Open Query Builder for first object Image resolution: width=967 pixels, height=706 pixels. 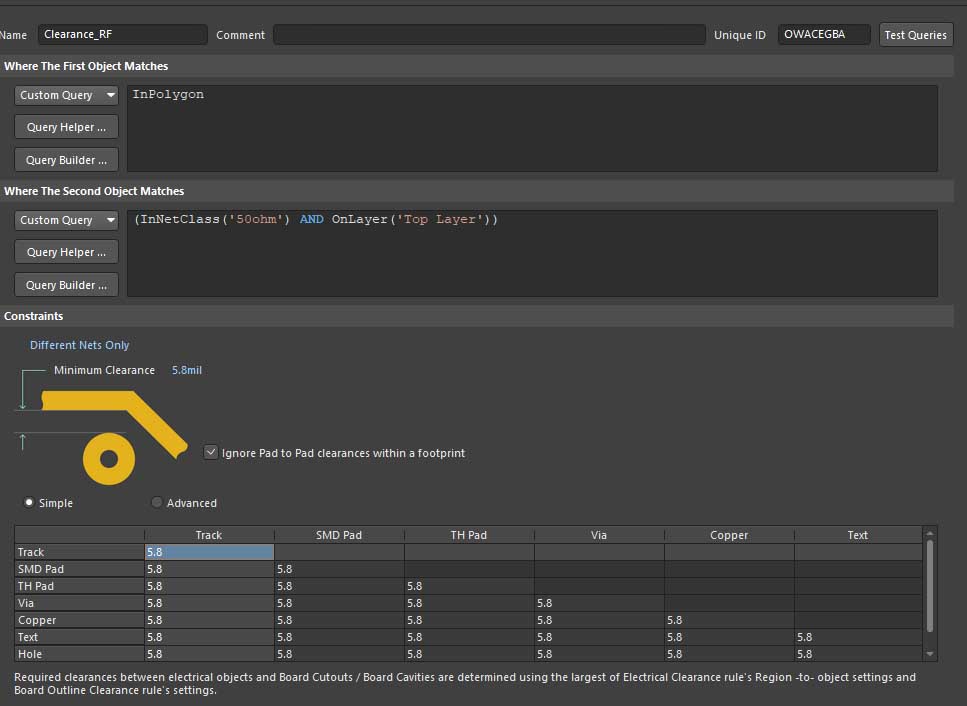coord(66,160)
